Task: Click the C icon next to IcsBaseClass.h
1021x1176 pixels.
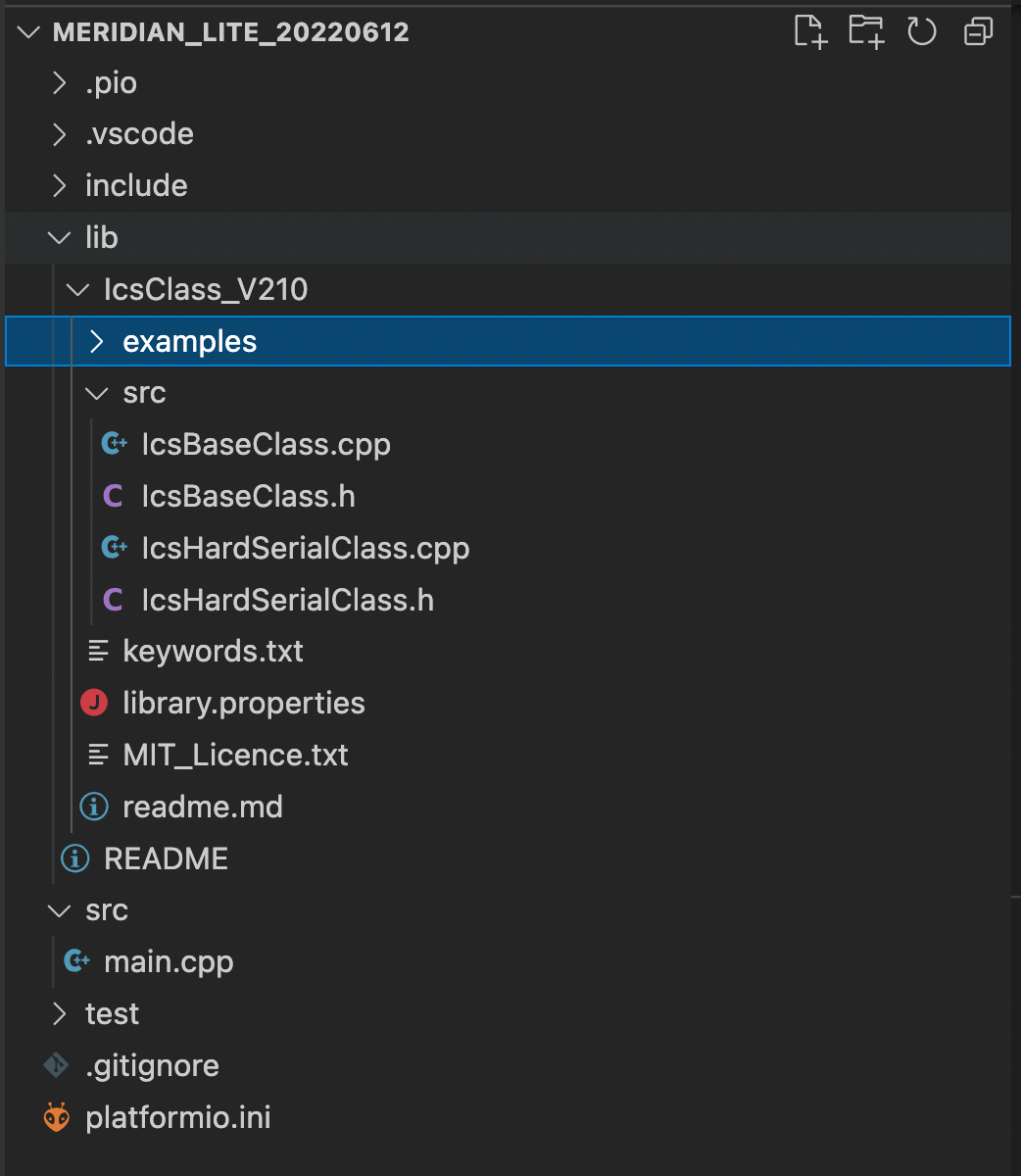Action: [x=113, y=496]
